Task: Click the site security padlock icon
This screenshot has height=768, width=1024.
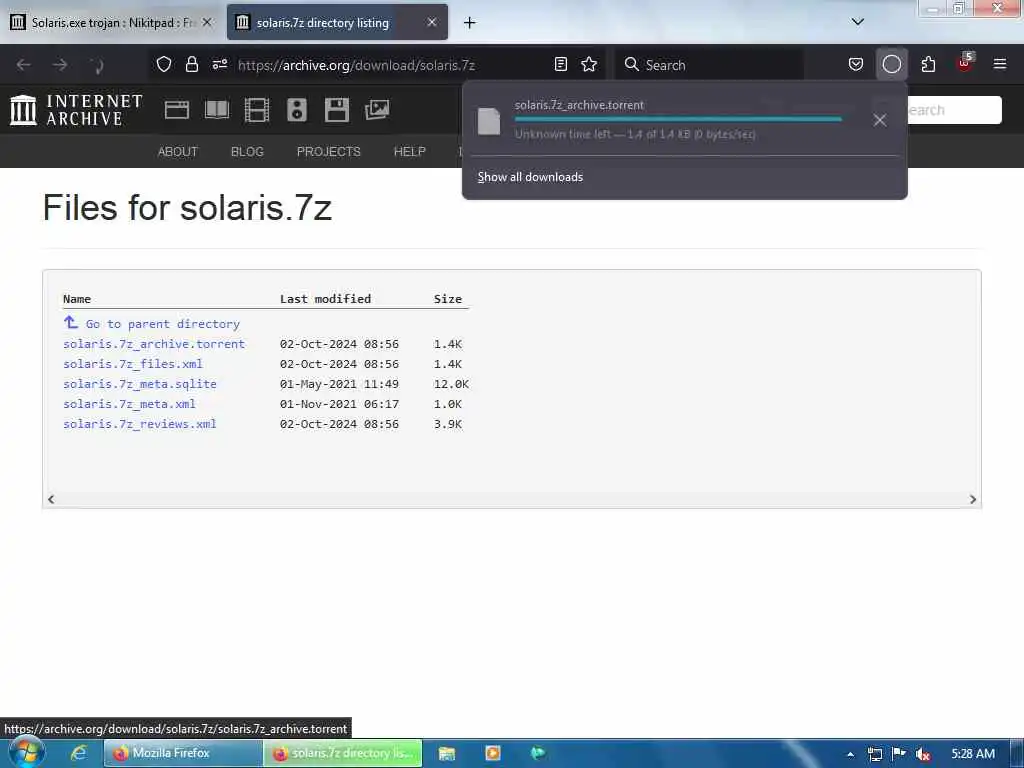Action: [191, 64]
